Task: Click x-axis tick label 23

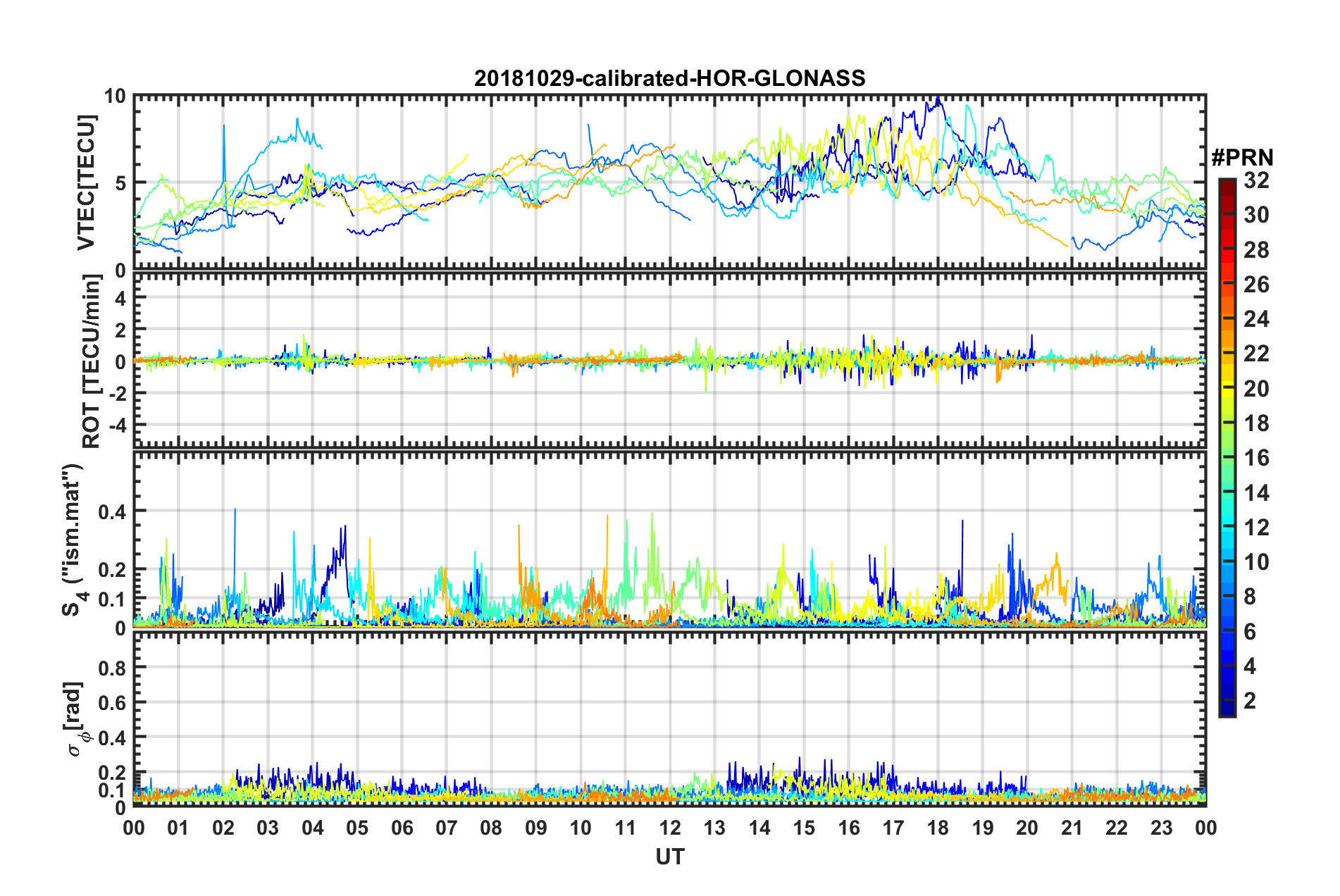Action: (1161, 828)
